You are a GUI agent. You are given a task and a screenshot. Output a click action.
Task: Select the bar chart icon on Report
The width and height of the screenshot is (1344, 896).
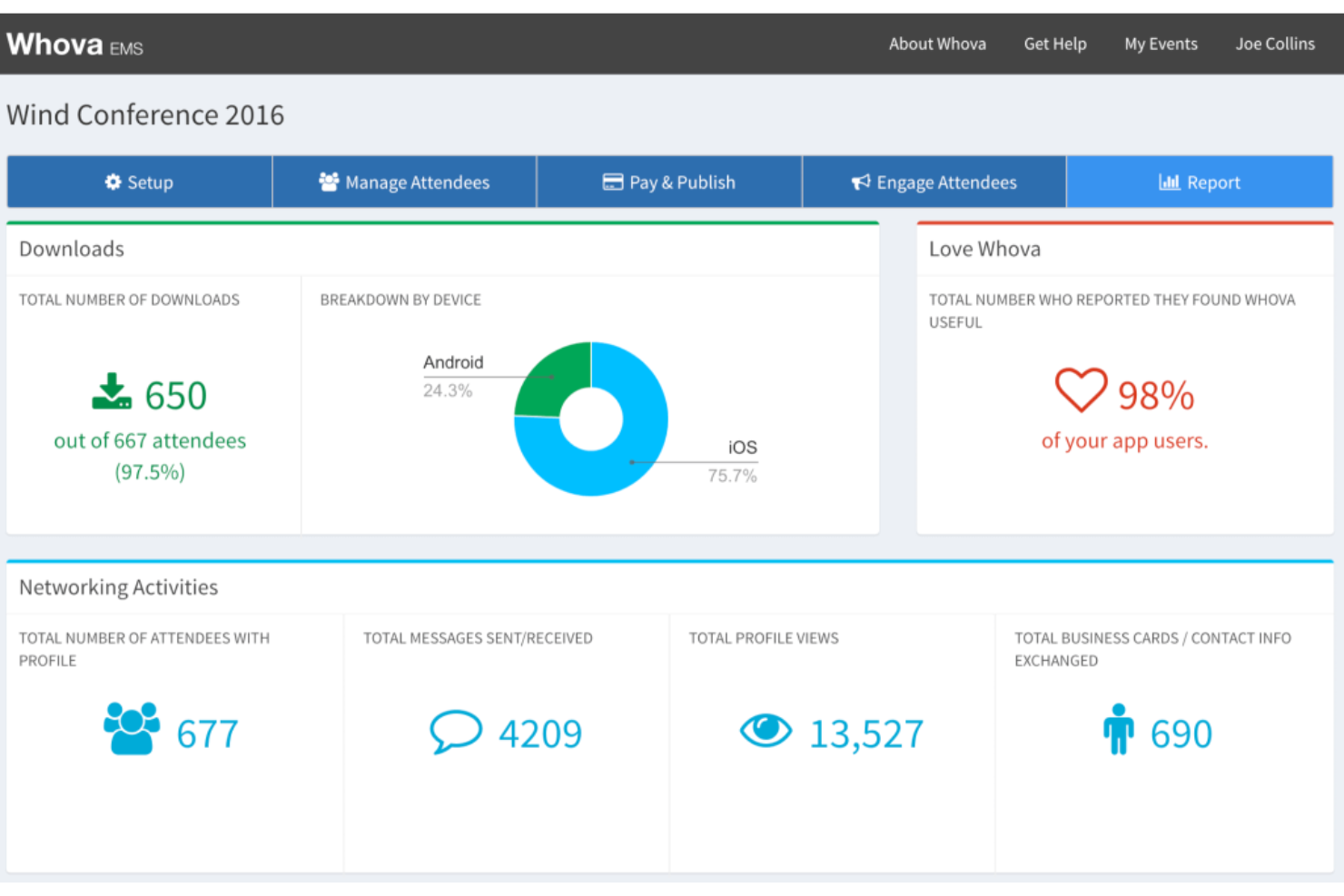point(1170,182)
